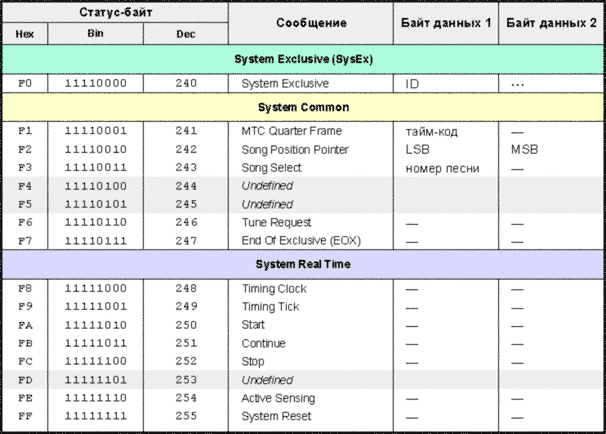Select the FB hex cell
This screenshot has width=606, height=434.
[25, 344]
